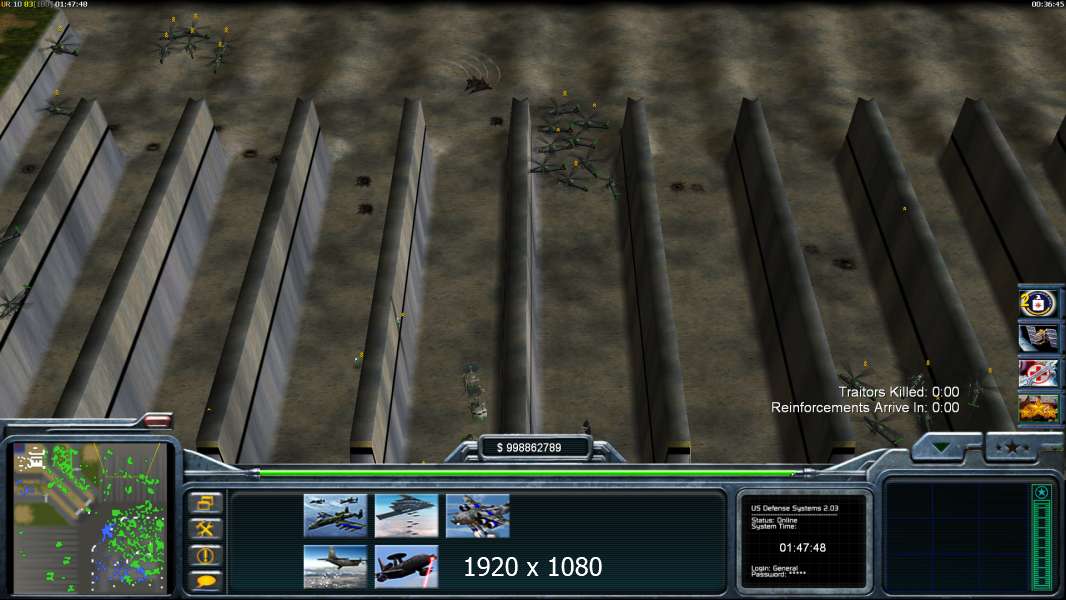The width and height of the screenshot is (1066, 600).
Task: Click the exclamation mark beacon button
Action: 205,555
